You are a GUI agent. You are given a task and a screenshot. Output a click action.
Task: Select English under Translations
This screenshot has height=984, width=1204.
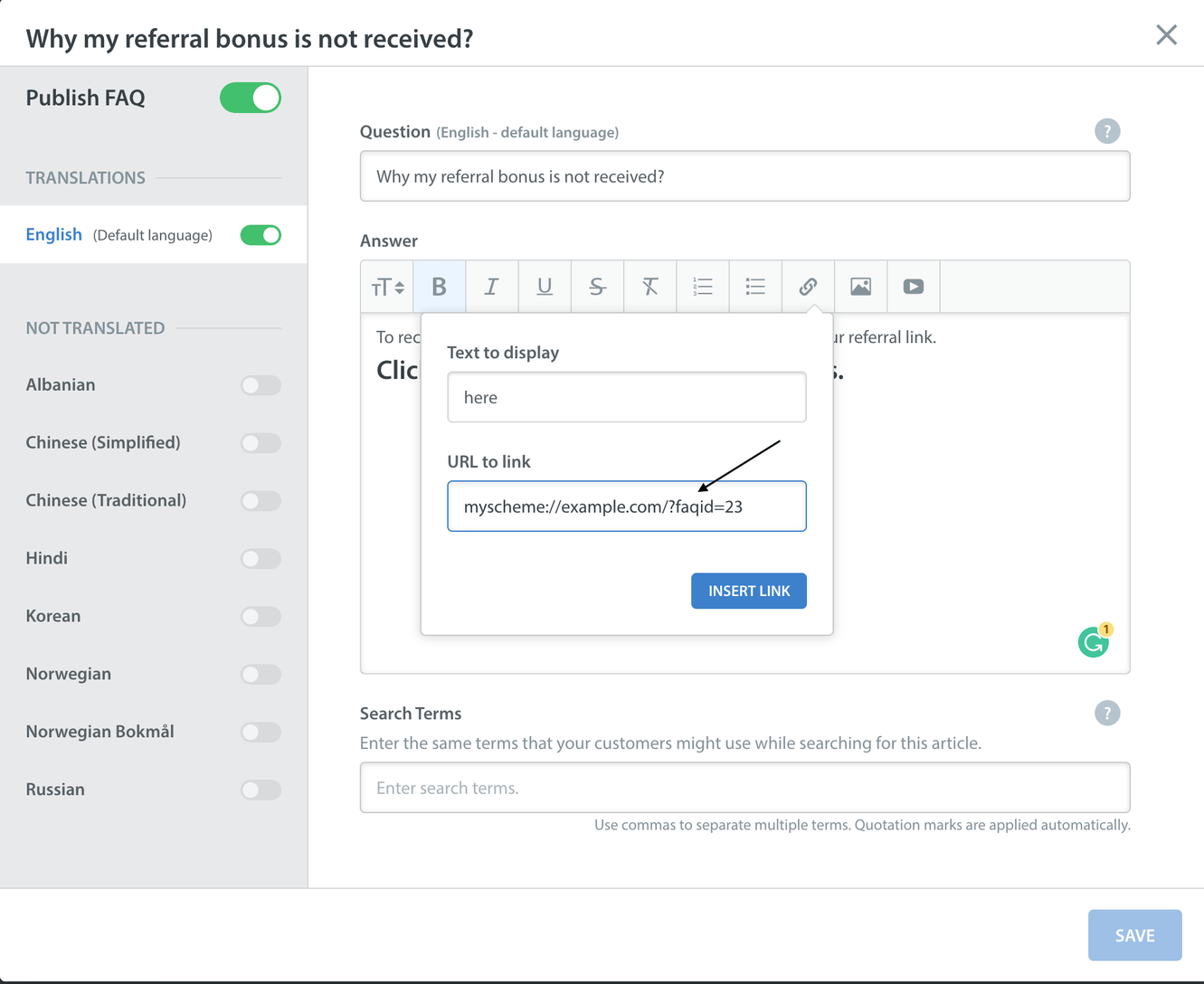(53, 234)
